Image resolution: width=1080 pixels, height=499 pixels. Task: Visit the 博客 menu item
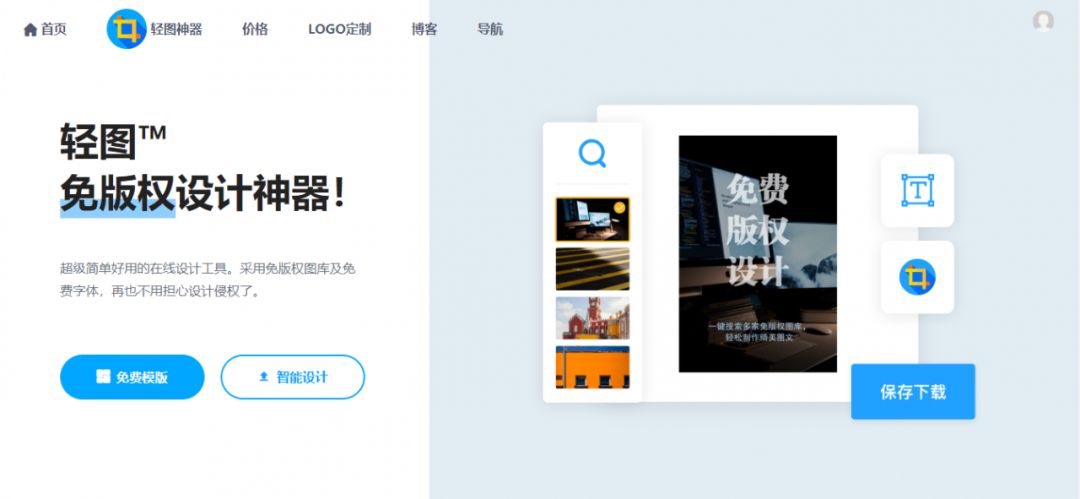coord(424,30)
